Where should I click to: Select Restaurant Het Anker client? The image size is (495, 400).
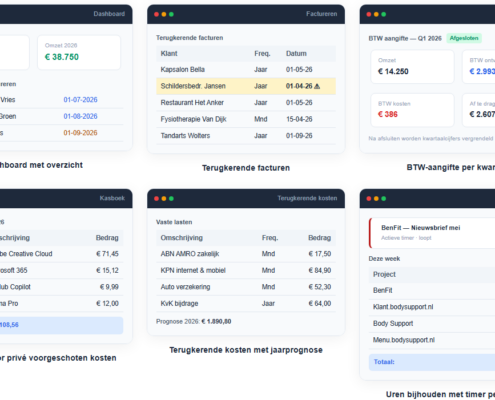coord(192,103)
